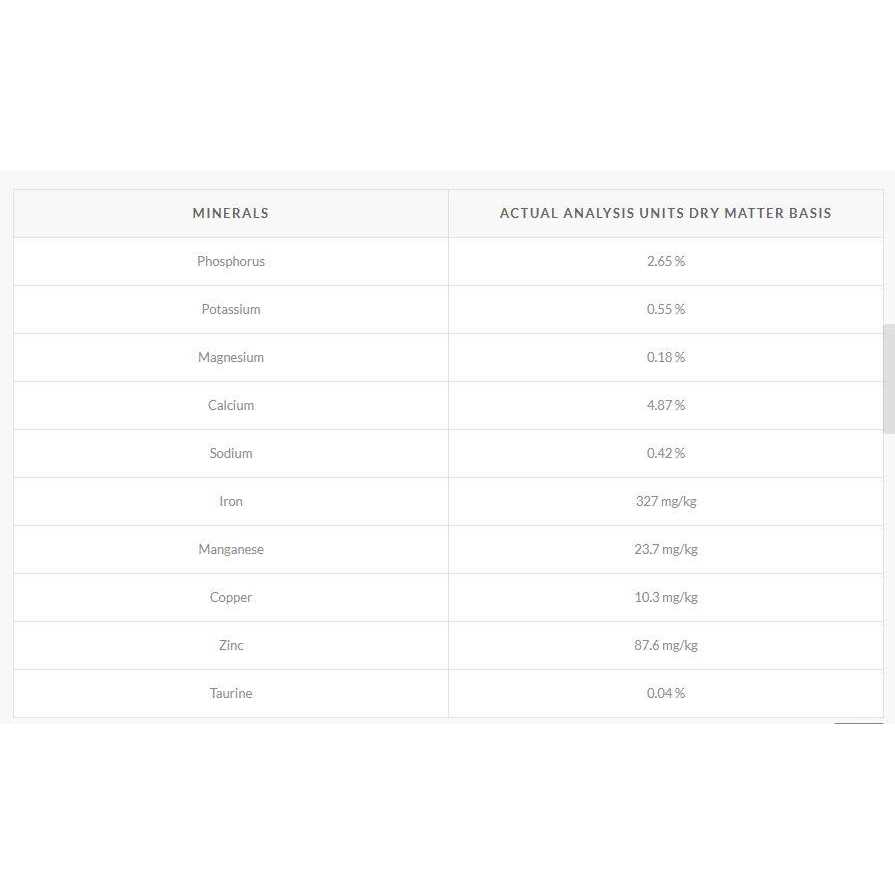Select the 23.7 mg/kg manganese value
The height and width of the screenshot is (895, 895).
click(x=666, y=549)
